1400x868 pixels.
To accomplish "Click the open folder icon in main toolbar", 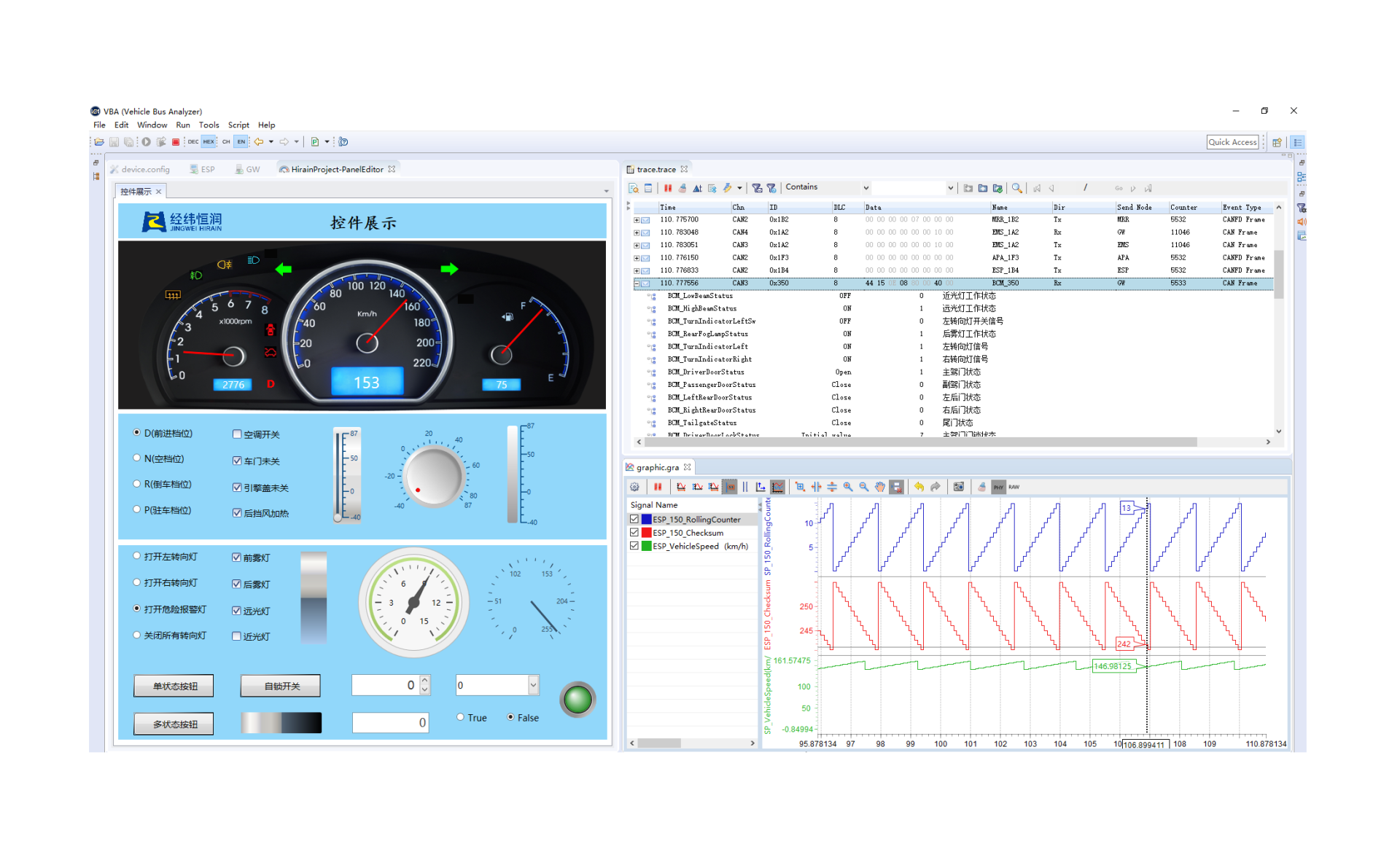I will pos(99,142).
